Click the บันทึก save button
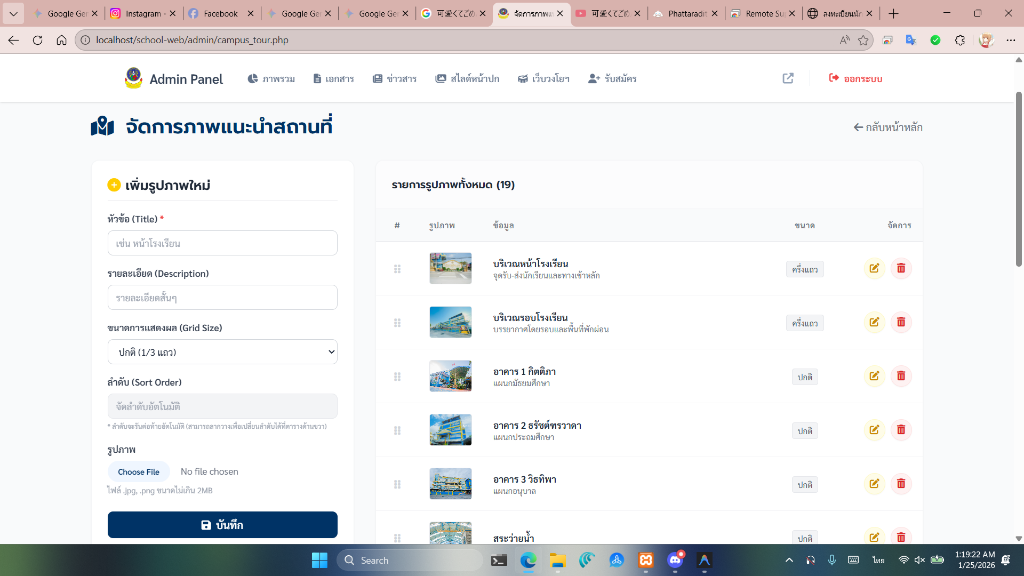1024x576 pixels. (x=222, y=524)
